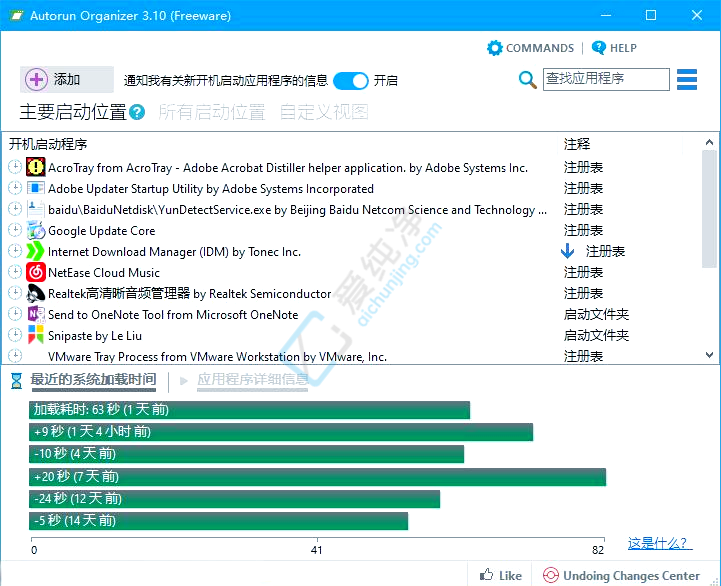
Task: Click the Like button
Action: [500, 575]
